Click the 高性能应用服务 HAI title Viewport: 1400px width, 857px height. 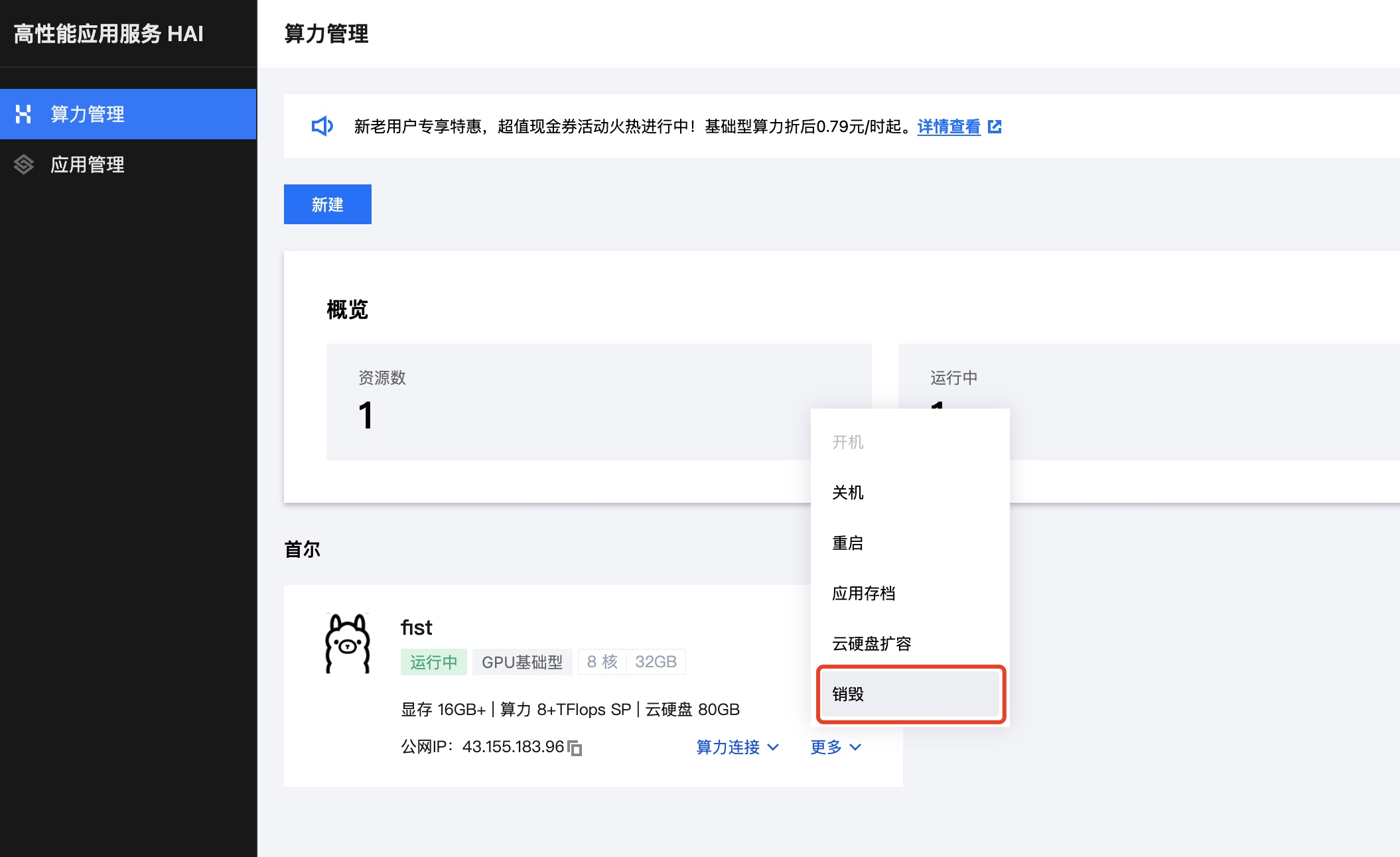tap(108, 33)
